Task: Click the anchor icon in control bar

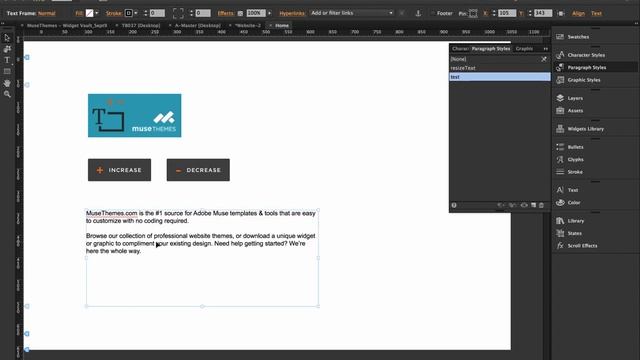Action: coord(418,13)
